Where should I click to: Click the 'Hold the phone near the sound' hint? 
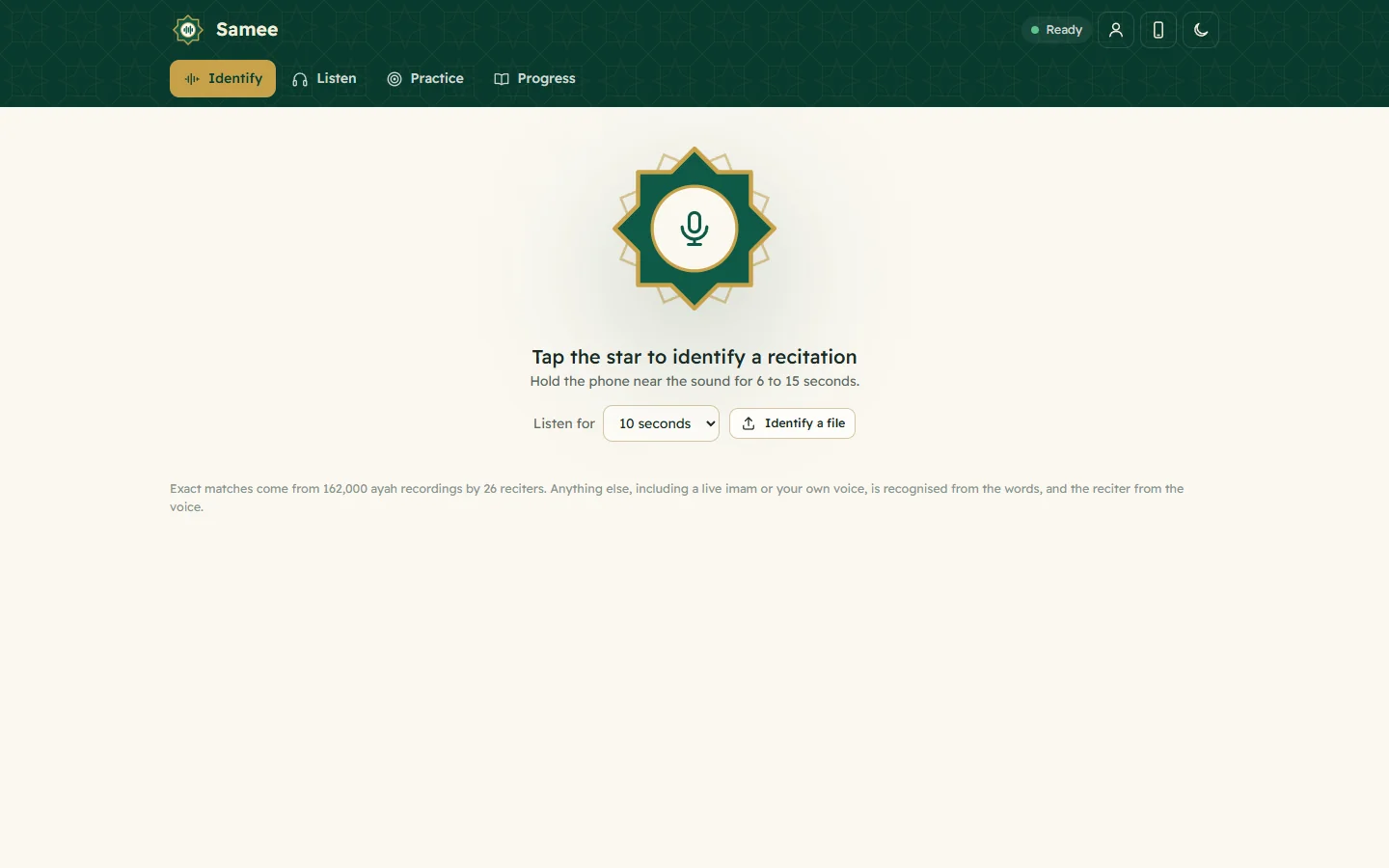694,381
